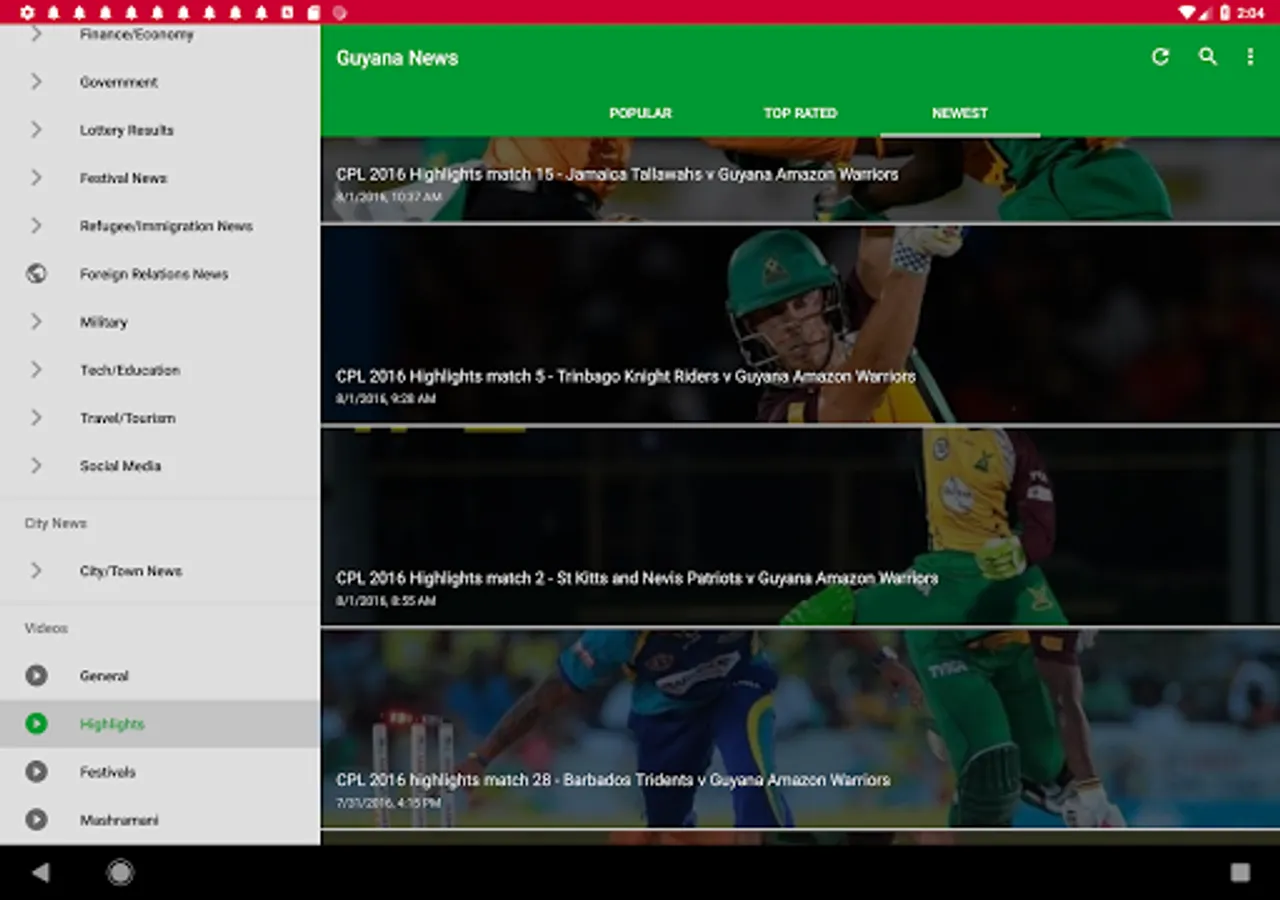Tap the play icon next to General
This screenshot has width=1280, height=900.
tap(36, 675)
